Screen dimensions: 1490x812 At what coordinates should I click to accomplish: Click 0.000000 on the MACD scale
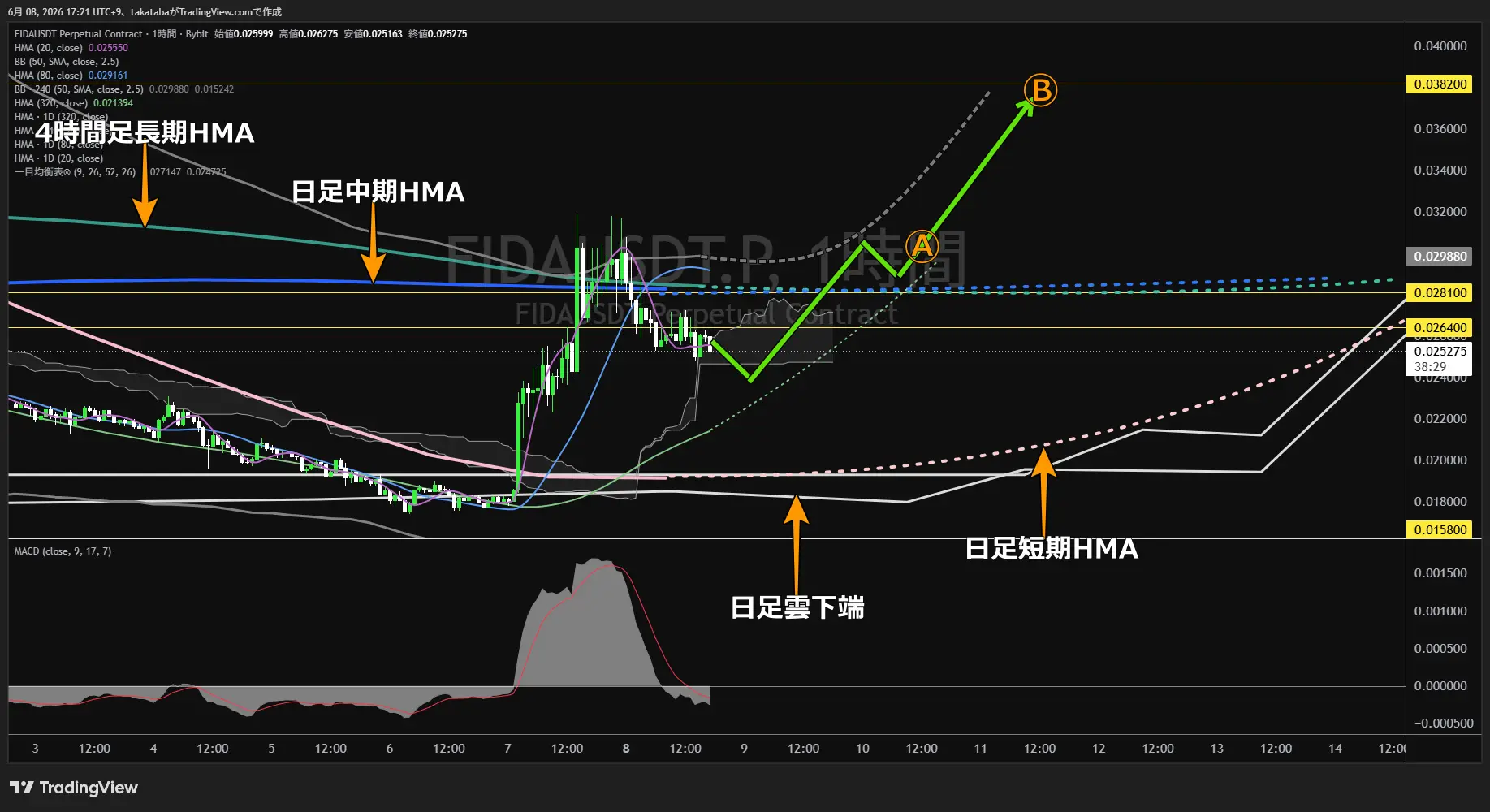point(1440,686)
